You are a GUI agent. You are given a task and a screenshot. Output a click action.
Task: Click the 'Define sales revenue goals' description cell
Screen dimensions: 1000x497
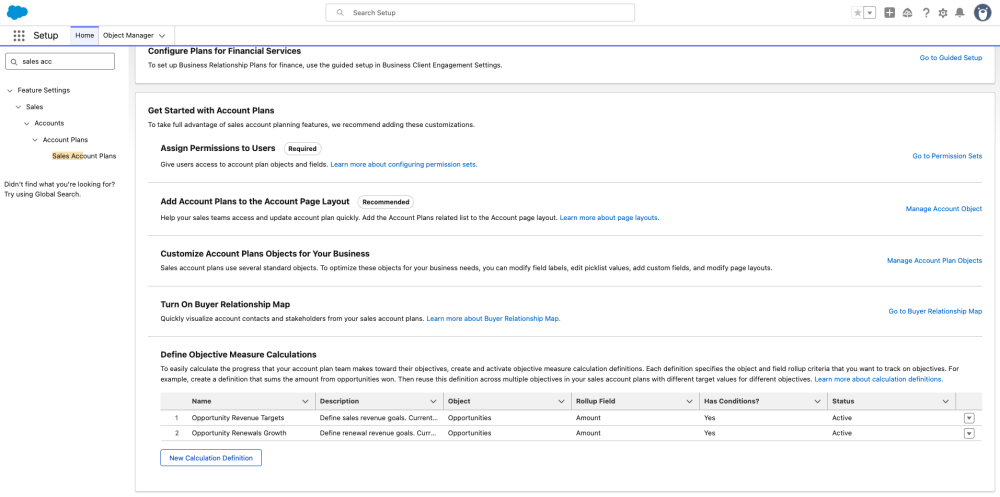tap(379, 418)
